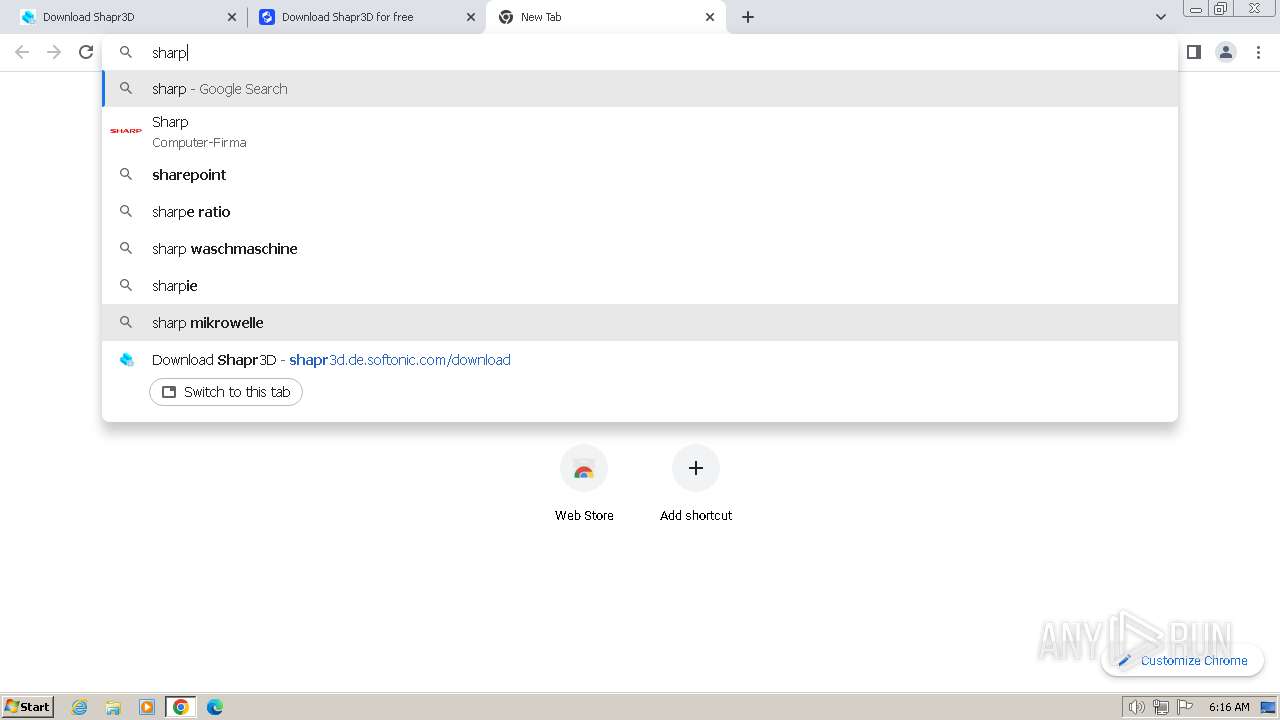1280x720 pixels.
Task: Click the 6:16 AM system clock
Action: point(1229,707)
